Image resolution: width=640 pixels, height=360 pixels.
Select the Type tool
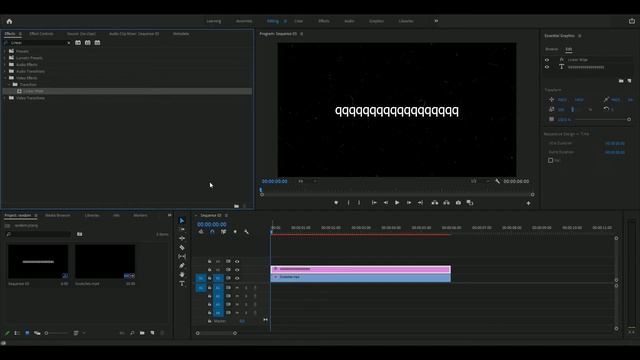point(182,284)
